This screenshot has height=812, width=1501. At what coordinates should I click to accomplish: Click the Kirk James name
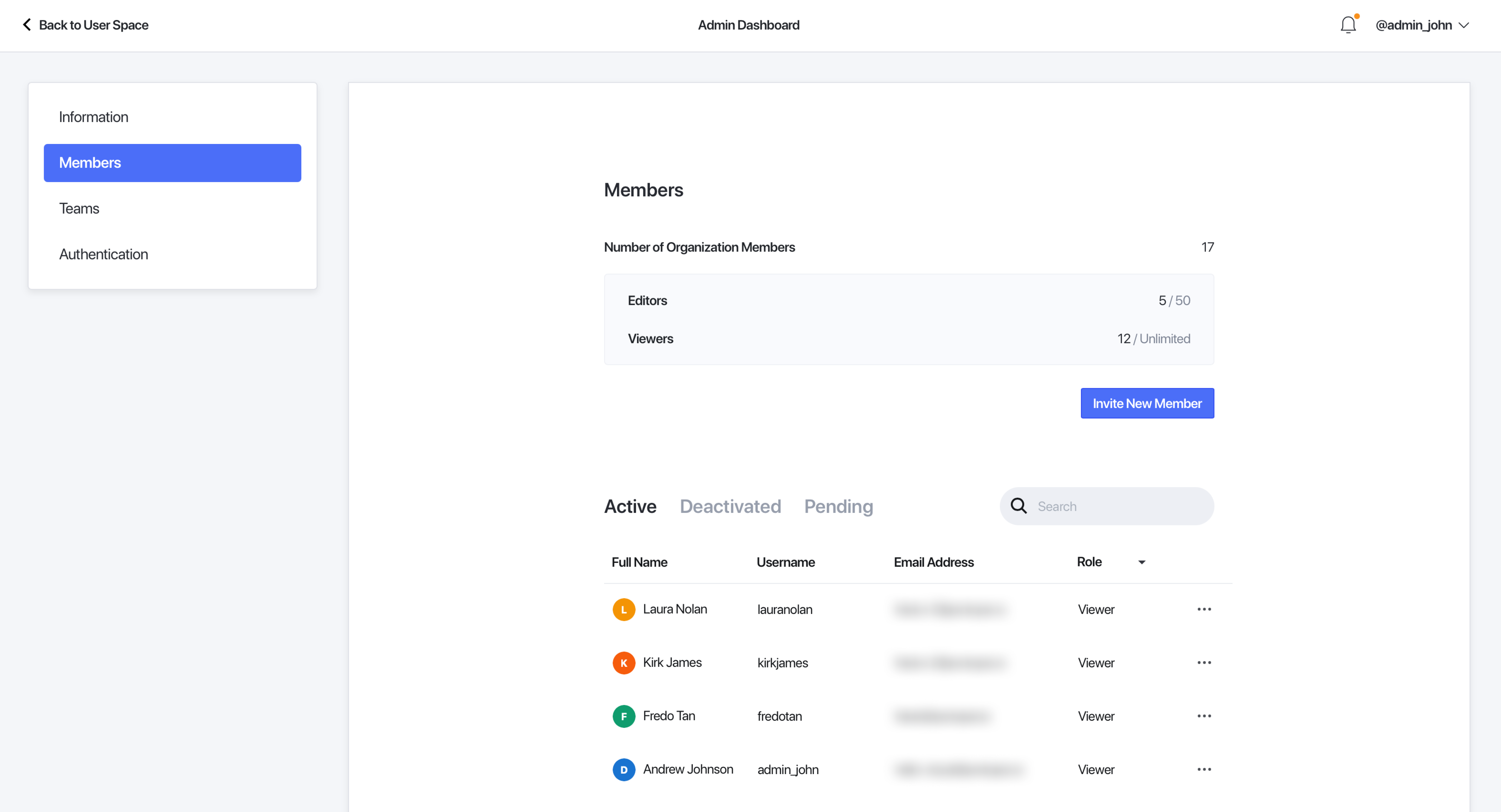(x=672, y=663)
